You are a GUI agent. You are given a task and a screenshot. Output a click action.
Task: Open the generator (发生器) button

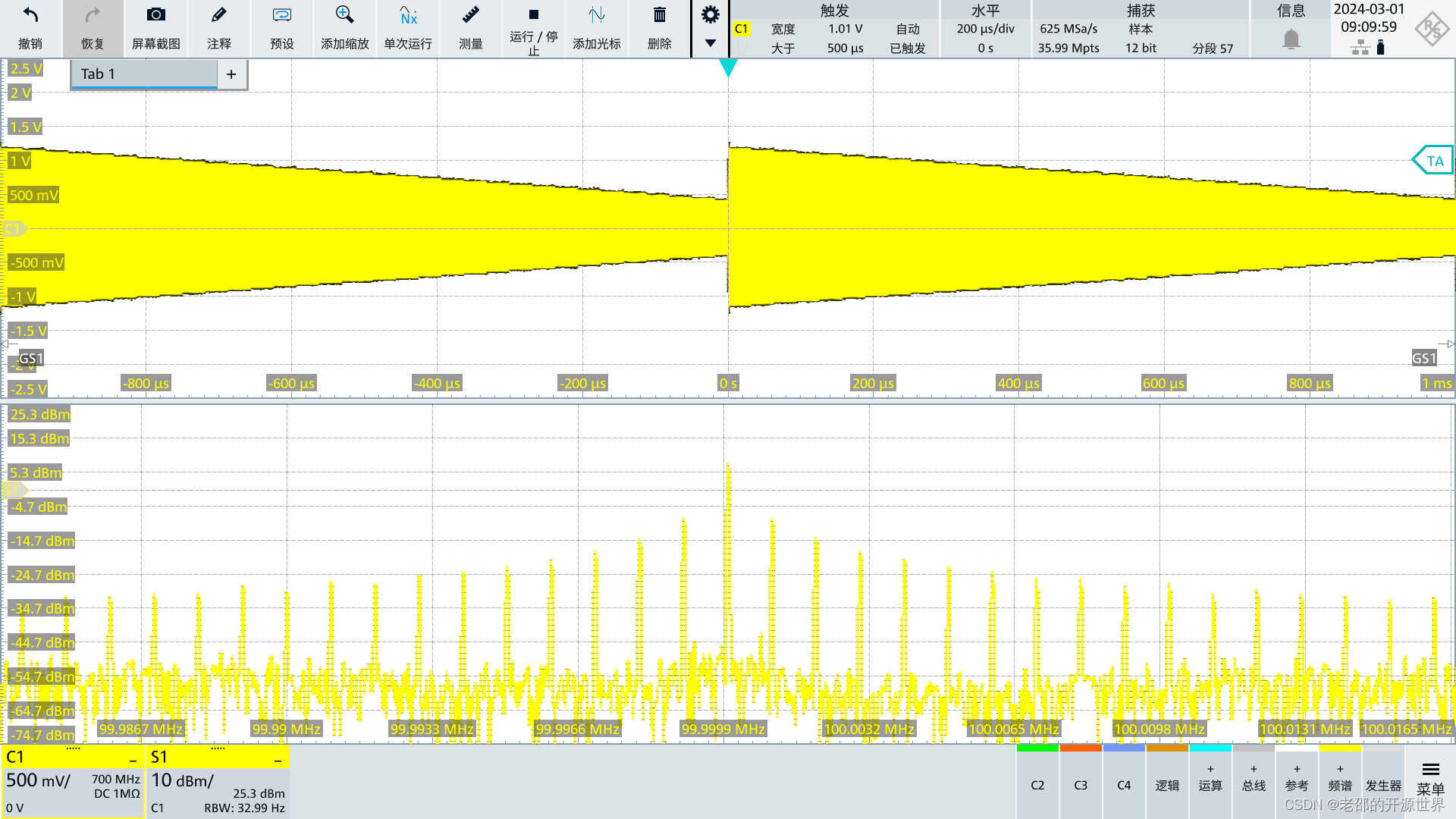coord(1383,785)
